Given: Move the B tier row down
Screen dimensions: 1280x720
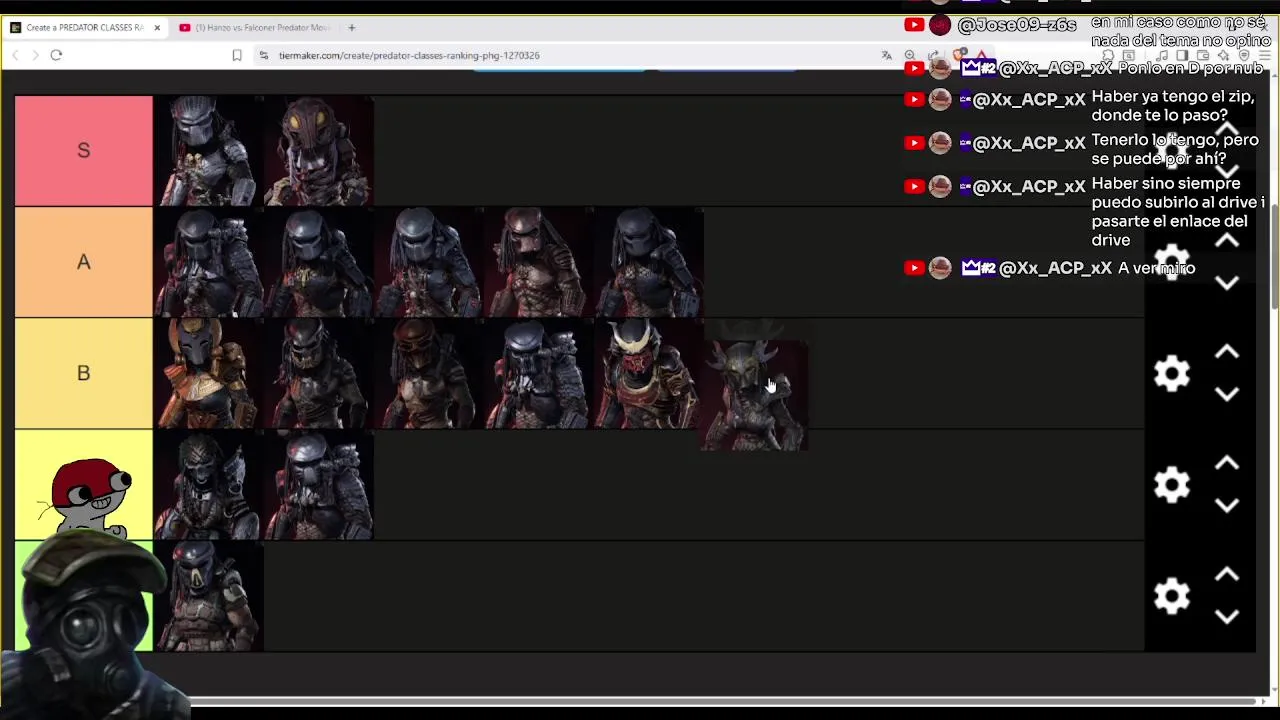Looking at the screenshot, I should coord(1227,394).
